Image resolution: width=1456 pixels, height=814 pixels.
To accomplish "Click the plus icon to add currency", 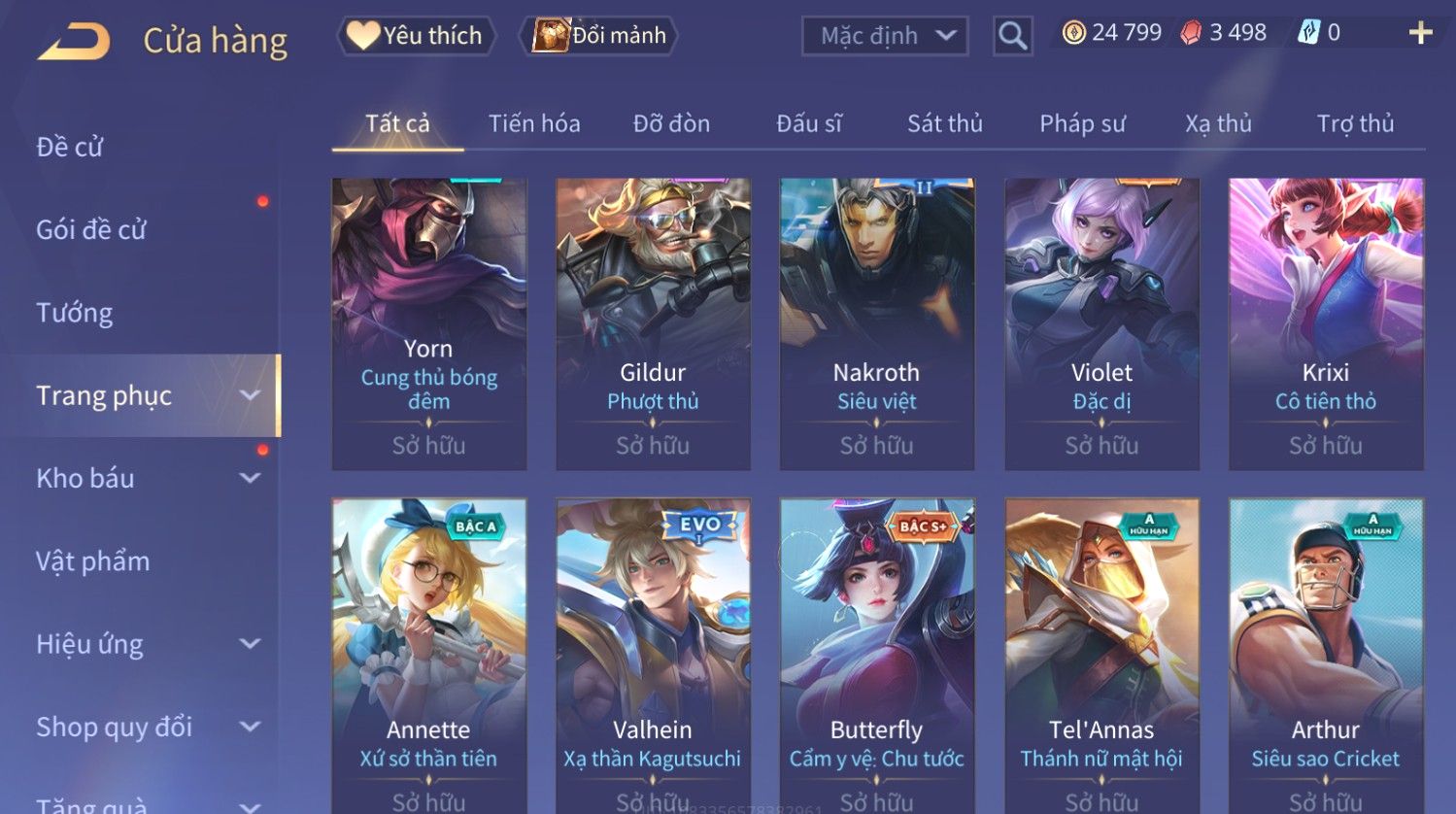I will [1420, 33].
